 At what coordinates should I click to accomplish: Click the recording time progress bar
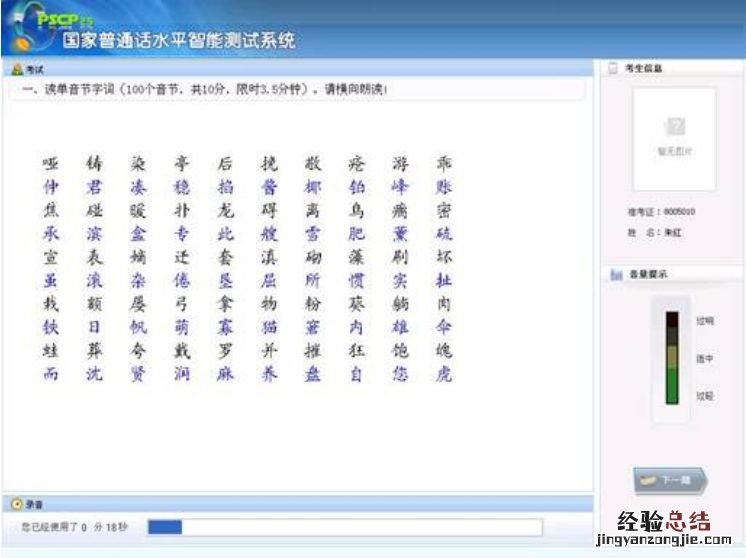coord(345,527)
